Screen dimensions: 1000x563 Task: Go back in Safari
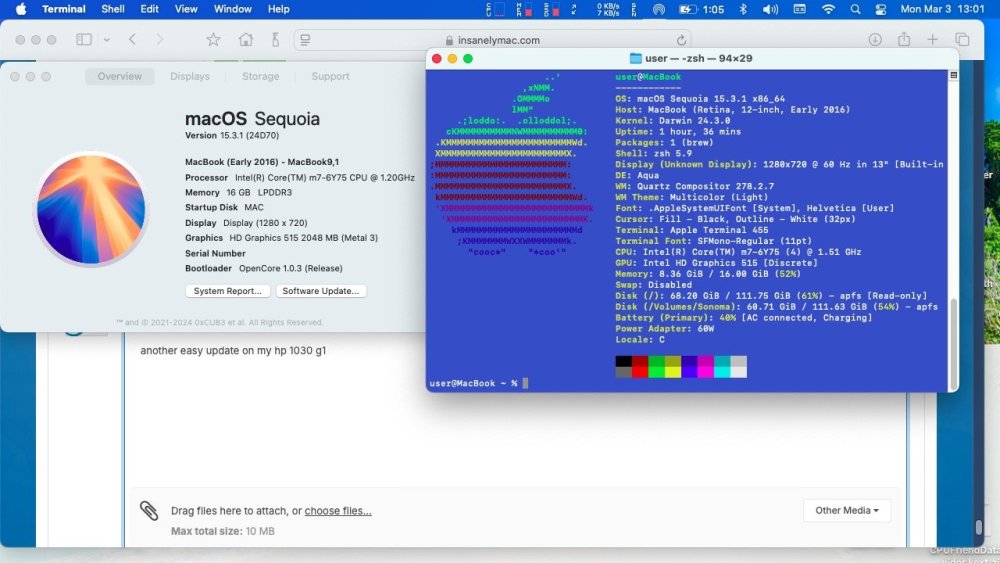[132, 40]
